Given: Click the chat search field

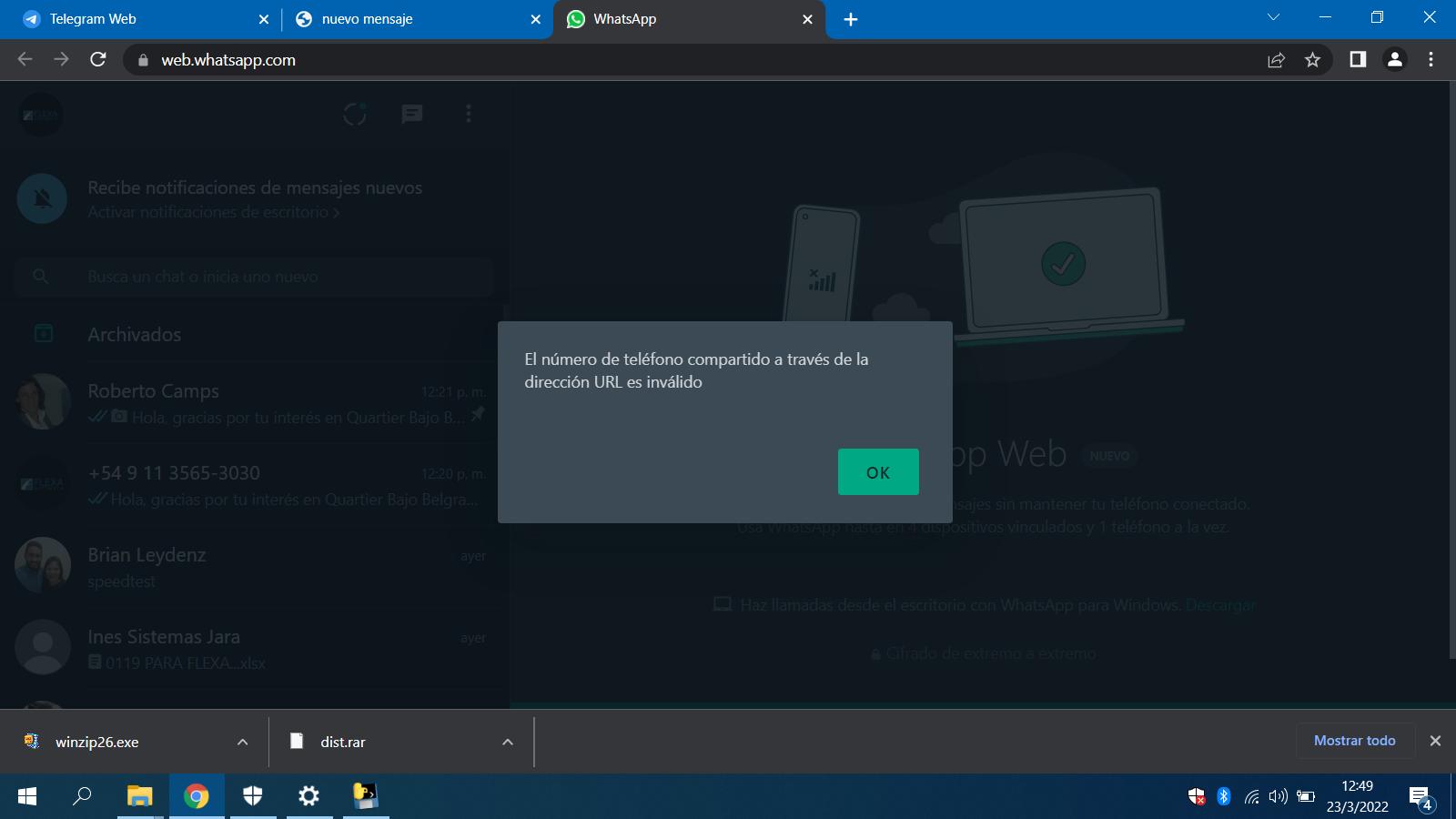Looking at the screenshot, I should [254, 277].
